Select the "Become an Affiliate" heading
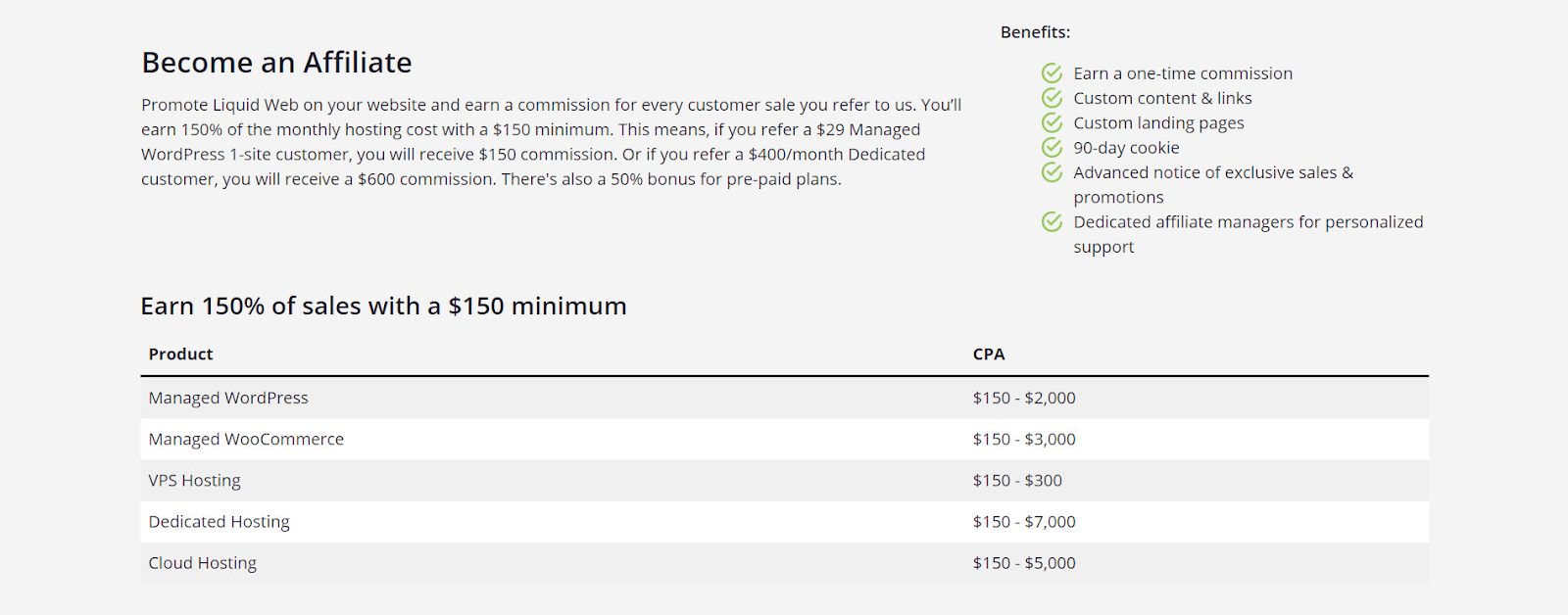Image resolution: width=1568 pixels, height=615 pixels. click(276, 63)
